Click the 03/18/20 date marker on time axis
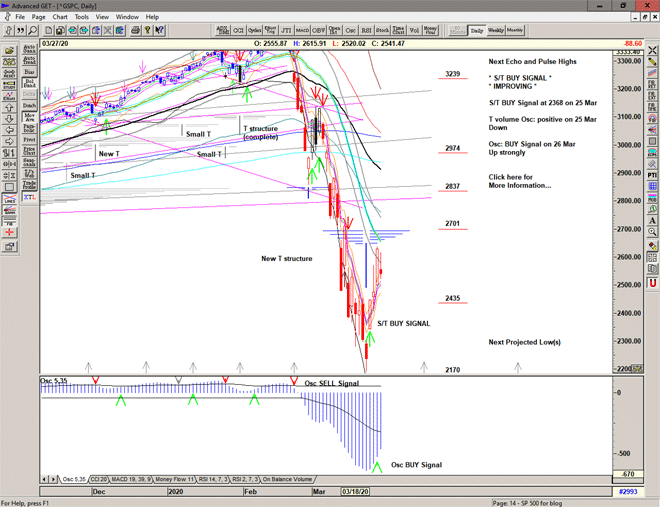 [355, 491]
